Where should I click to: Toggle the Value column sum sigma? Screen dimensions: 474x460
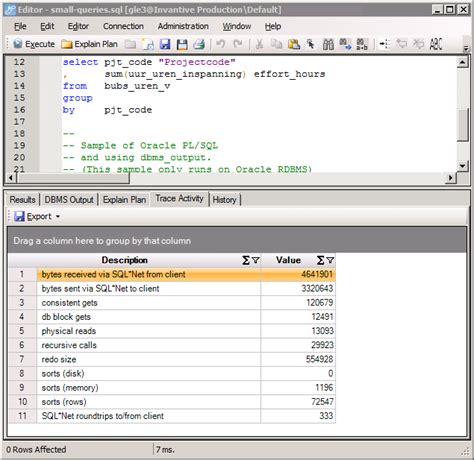(x=321, y=260)
